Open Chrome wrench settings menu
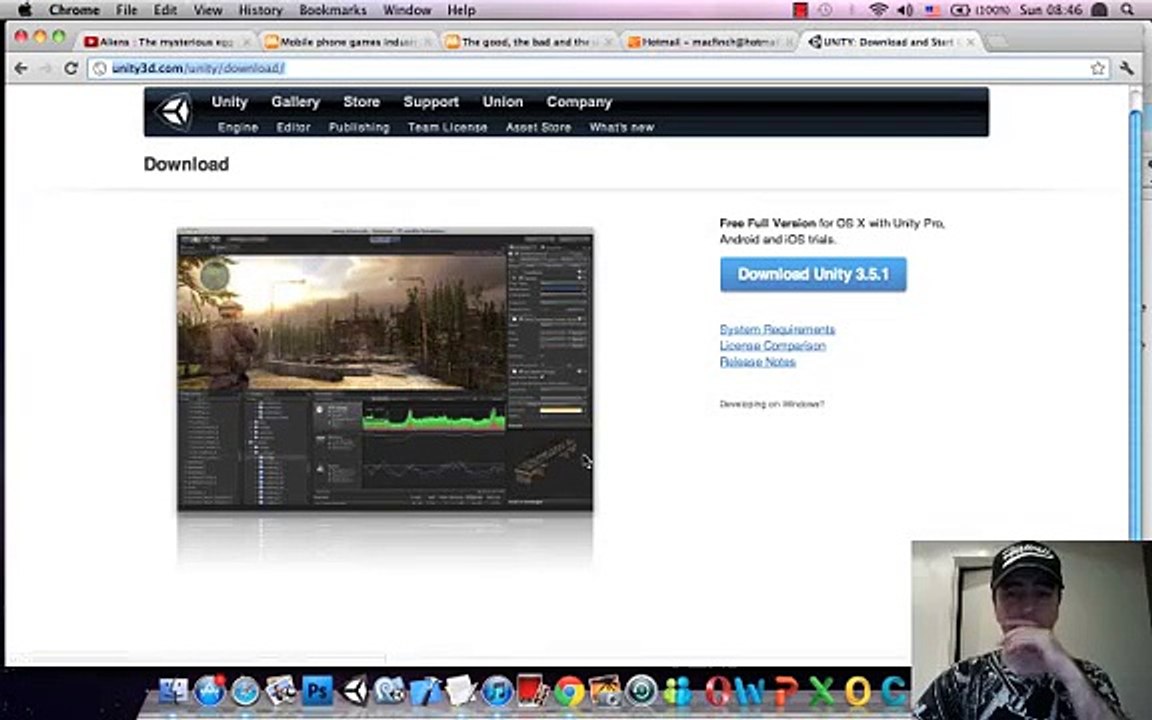 click(x=1126, y=68)
